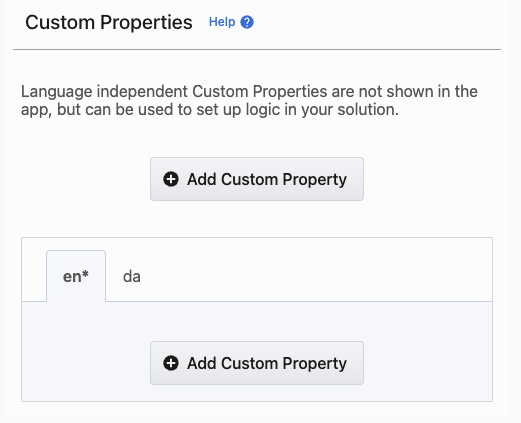Screen dimensions: 521x423
Task: Show default English properties via en* tab
Action: [76, 276]
